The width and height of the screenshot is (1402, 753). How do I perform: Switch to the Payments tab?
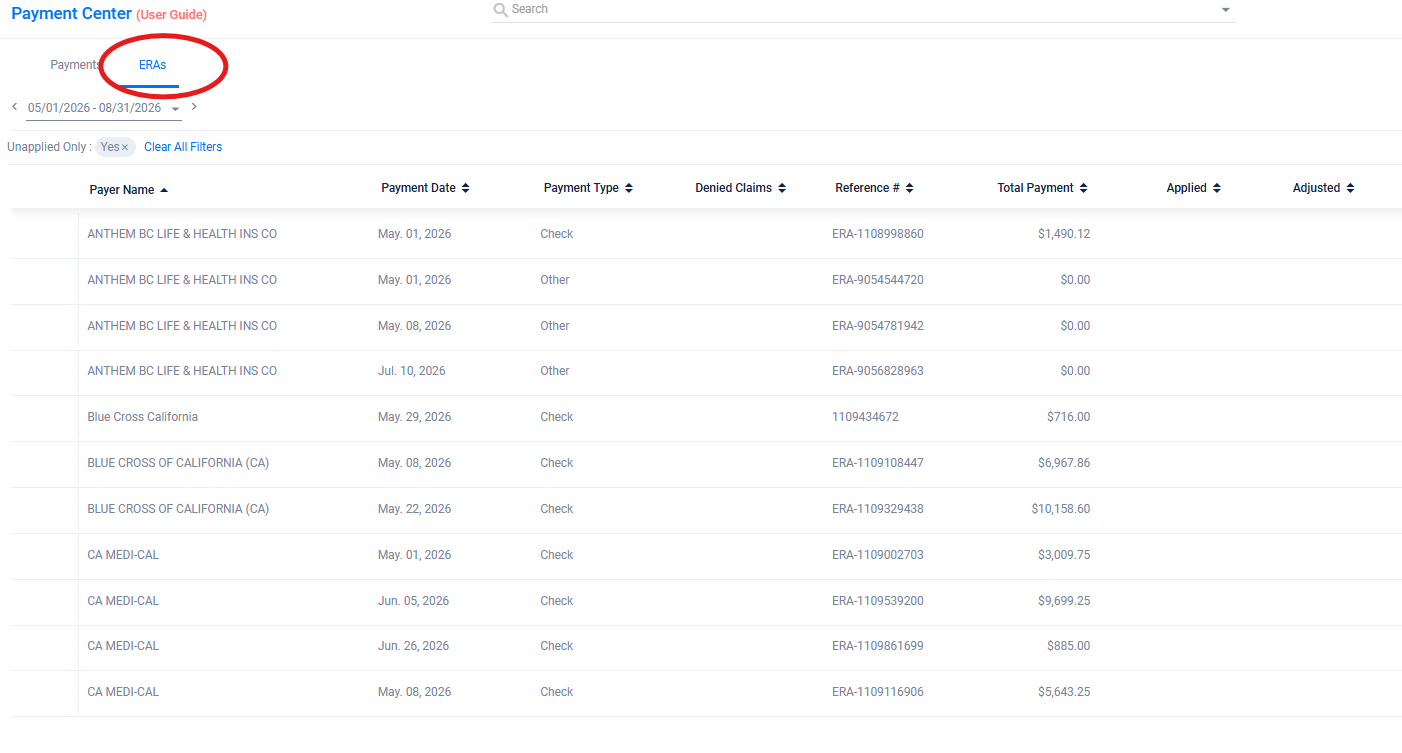[x=75, y=65]
